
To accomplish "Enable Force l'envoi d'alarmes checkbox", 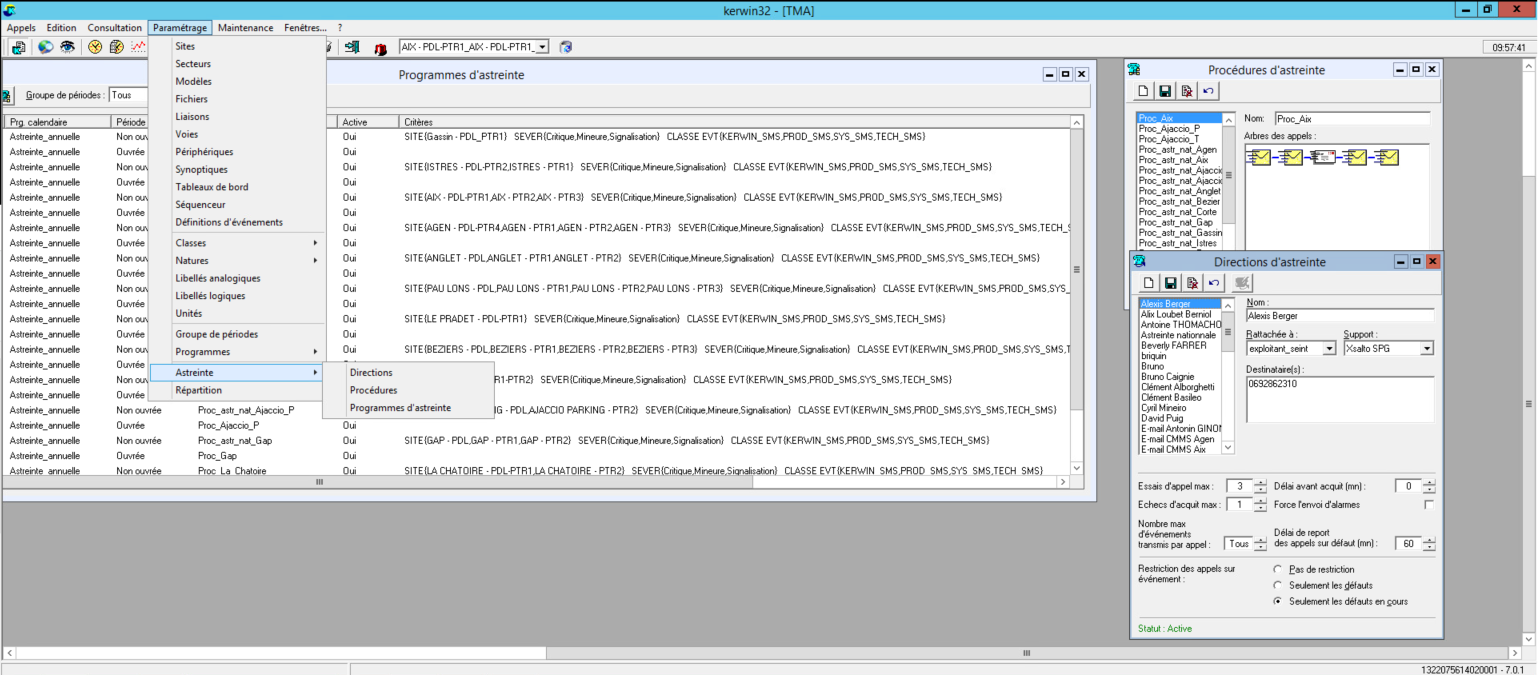I will 1429,505.
